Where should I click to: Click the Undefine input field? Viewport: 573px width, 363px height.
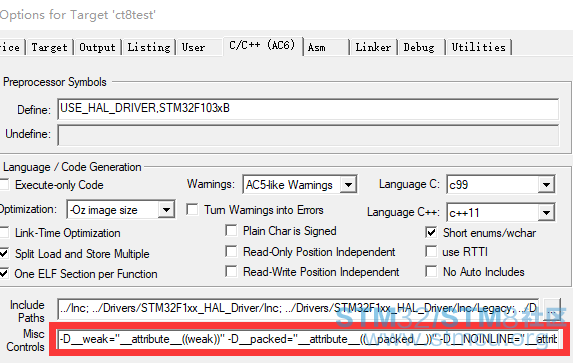308,135
